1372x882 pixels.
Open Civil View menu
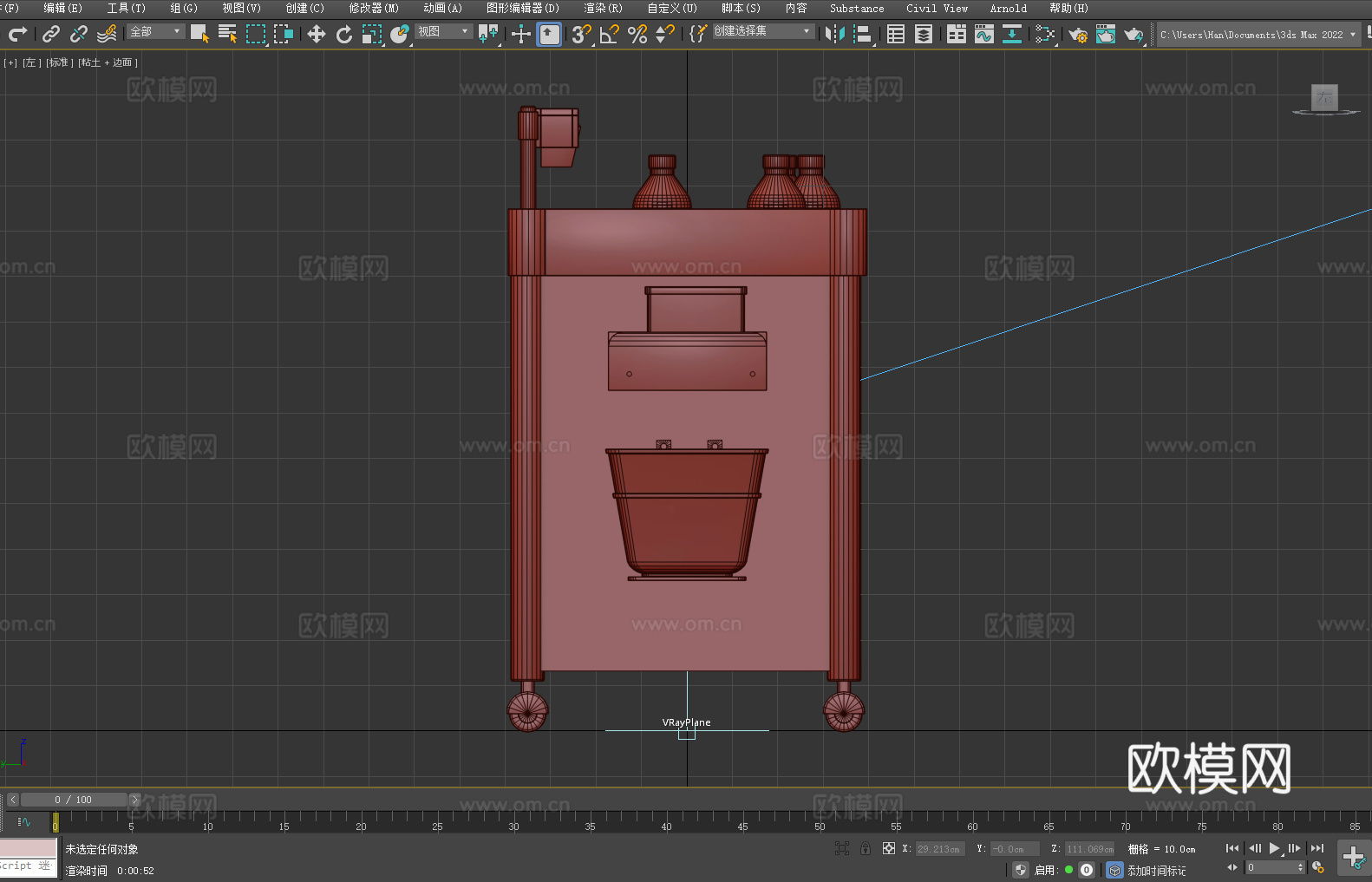[x=937, y=8]
